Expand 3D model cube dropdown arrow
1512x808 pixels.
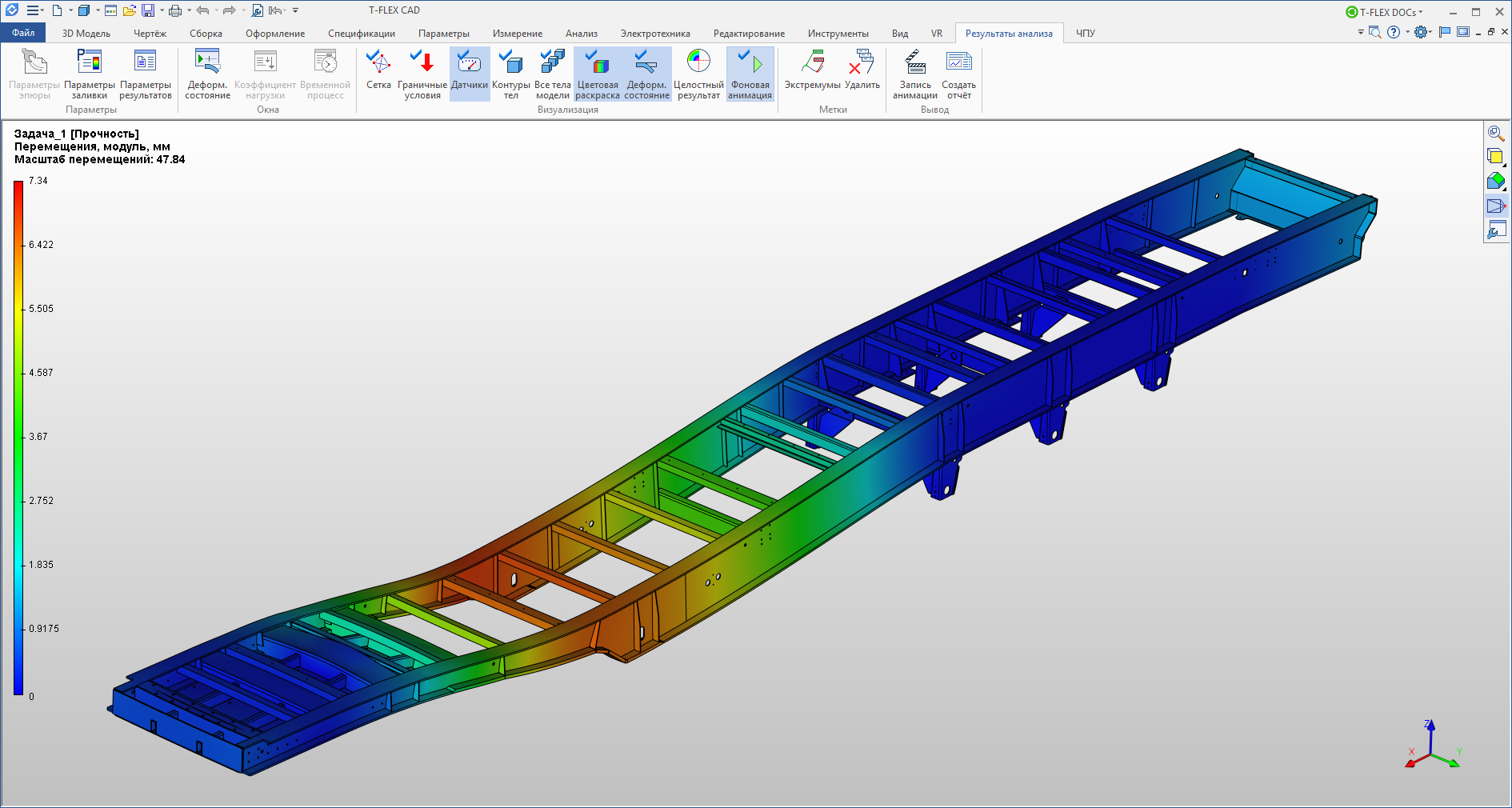tap(98, 10)
